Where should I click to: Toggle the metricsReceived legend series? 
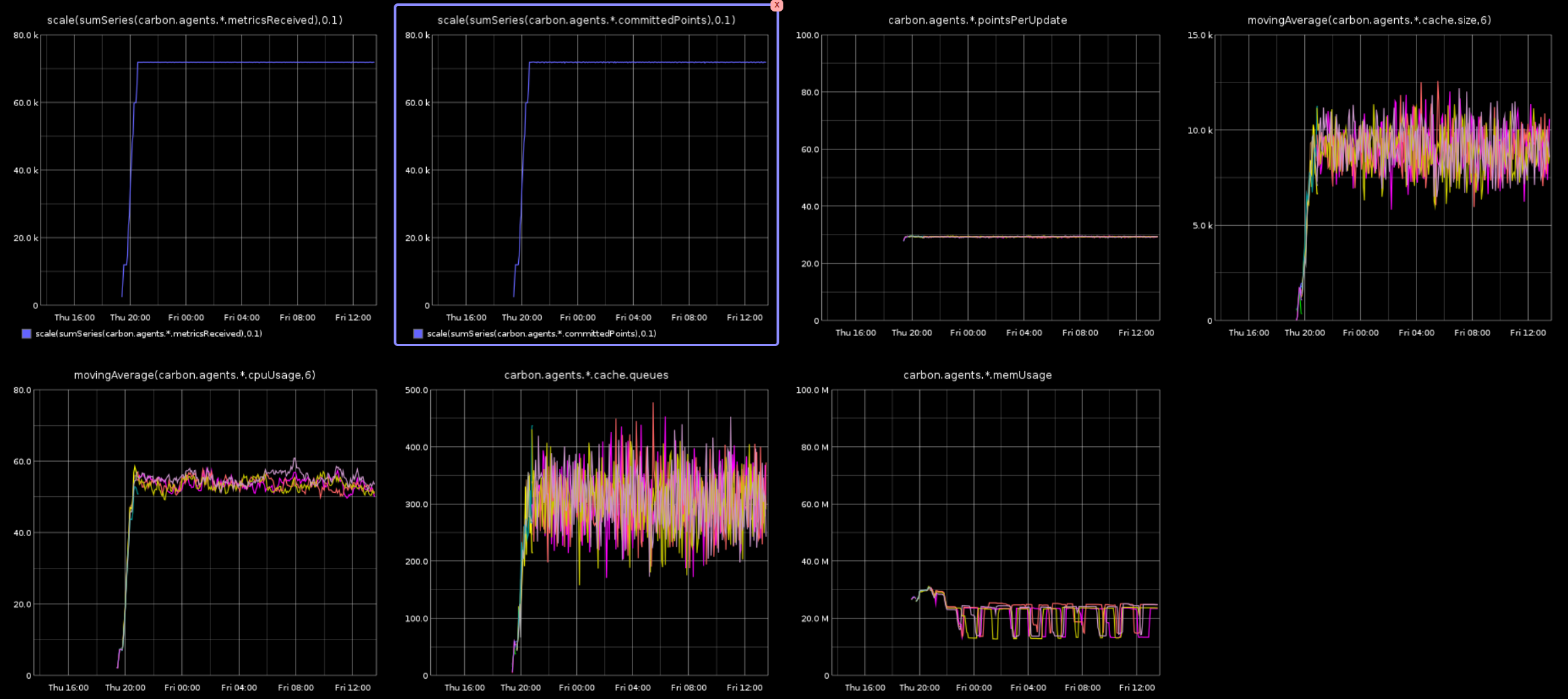[x=142, y=333]
